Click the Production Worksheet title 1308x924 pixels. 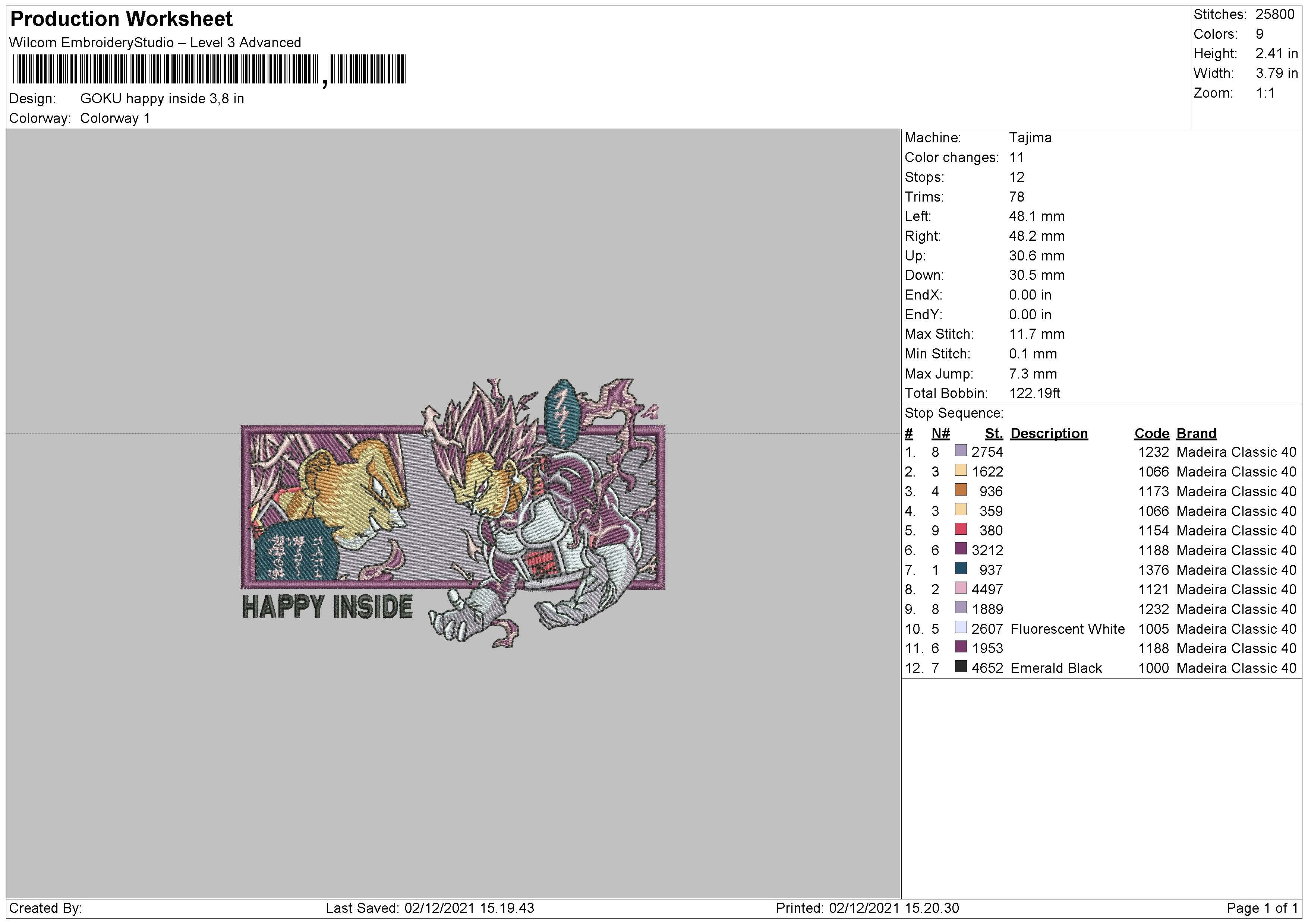122,19
